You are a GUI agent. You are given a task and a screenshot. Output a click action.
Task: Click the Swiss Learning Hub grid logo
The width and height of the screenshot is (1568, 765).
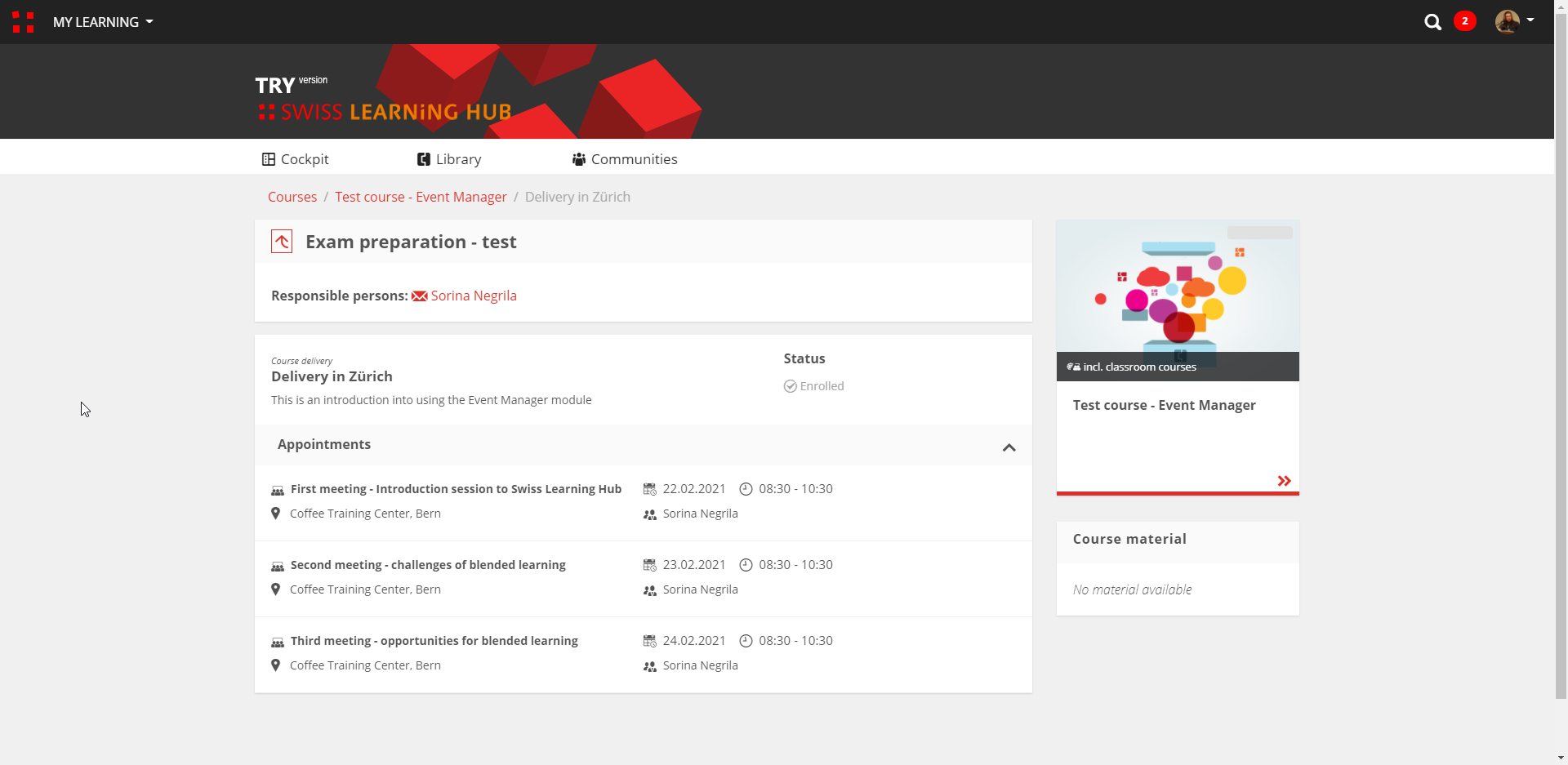[23, 22]
